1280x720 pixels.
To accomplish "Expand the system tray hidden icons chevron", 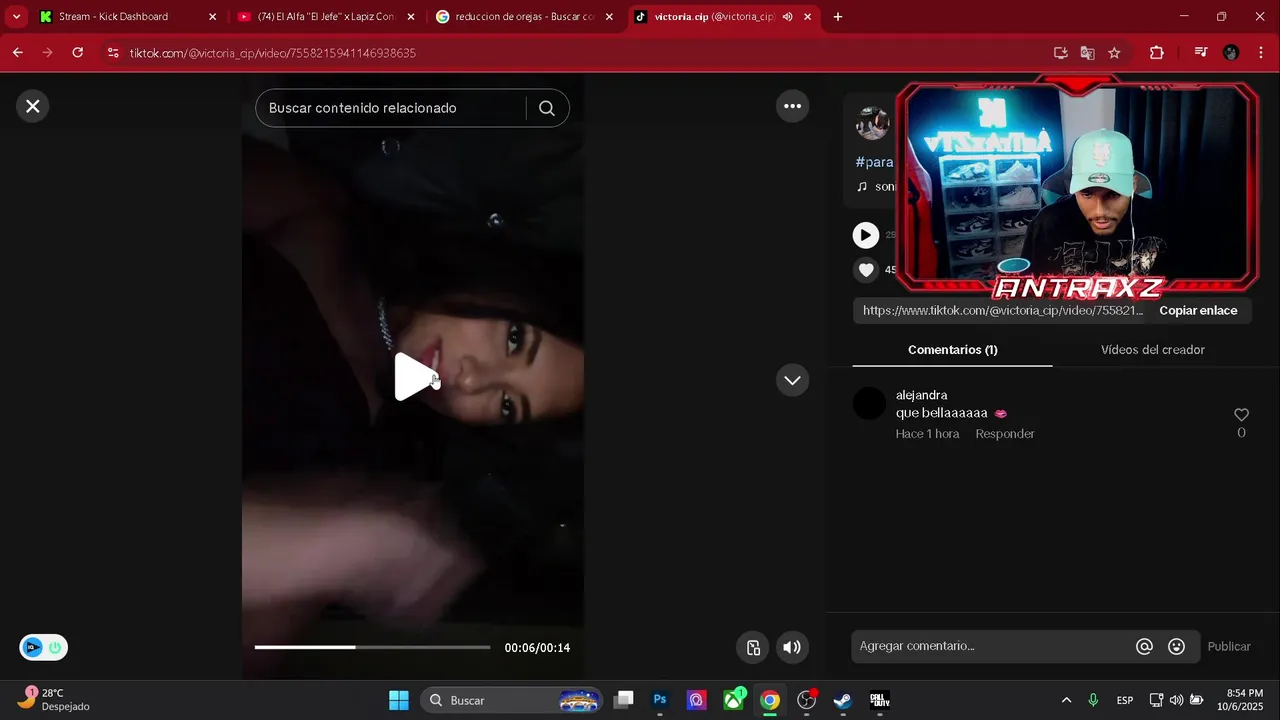I will pyautogui.click(x=1066, y=700).
